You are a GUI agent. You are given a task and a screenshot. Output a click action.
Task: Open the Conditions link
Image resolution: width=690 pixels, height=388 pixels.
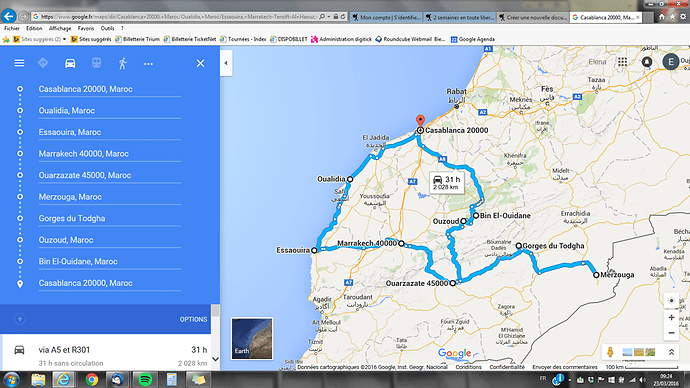pos(468,367)
